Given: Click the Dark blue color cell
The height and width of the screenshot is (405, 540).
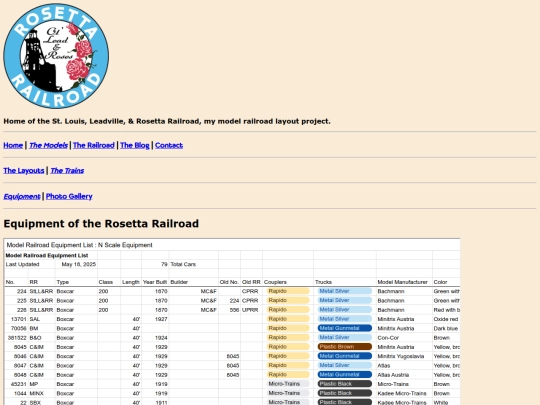Looking at the screenshot, I should pyautogui.click(x=446, y=329).
